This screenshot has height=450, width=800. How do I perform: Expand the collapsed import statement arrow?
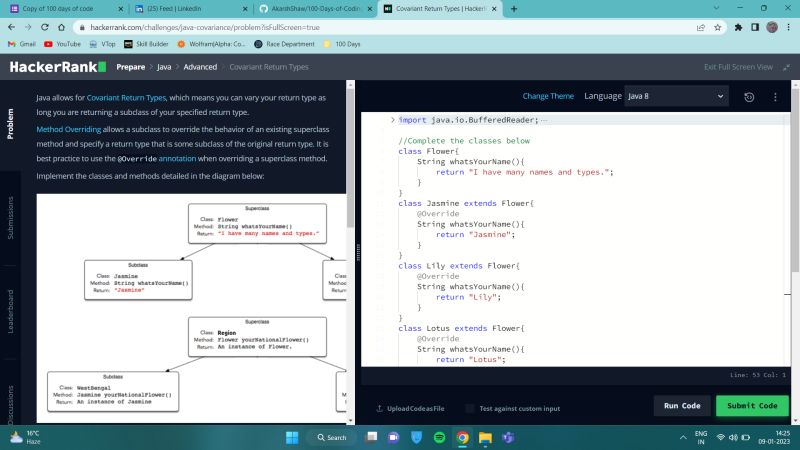392,120
